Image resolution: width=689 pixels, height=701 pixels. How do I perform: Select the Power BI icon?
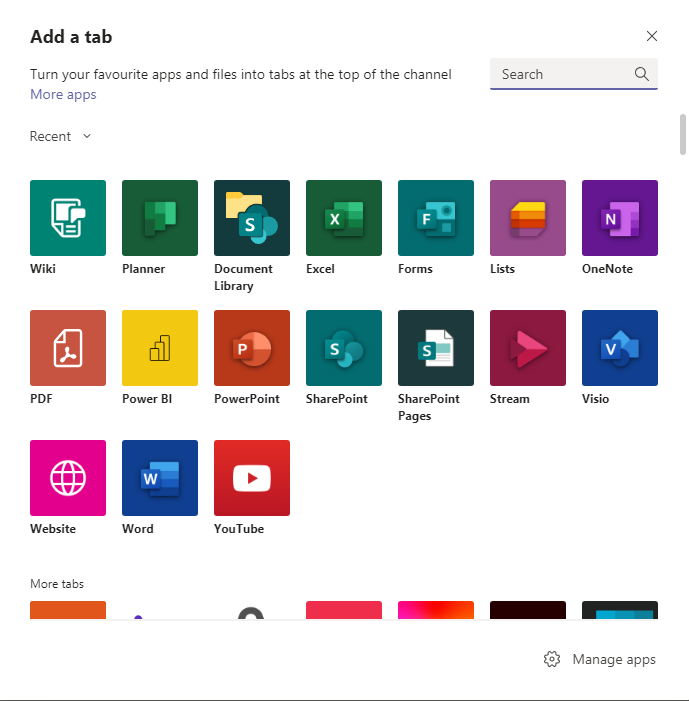[160, 348]
